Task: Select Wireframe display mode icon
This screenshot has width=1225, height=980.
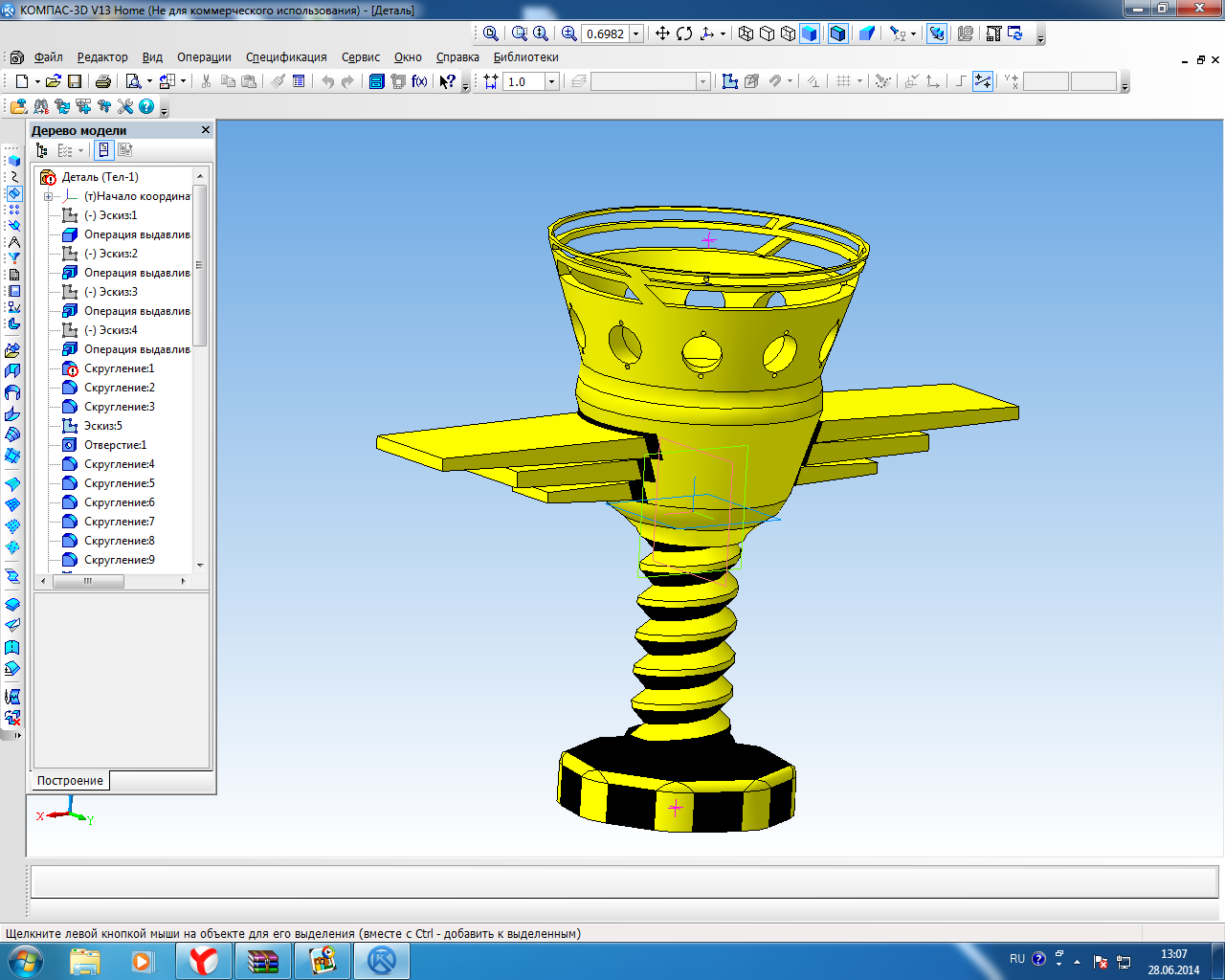Action: pyautogui.click(x=746, y=33)
